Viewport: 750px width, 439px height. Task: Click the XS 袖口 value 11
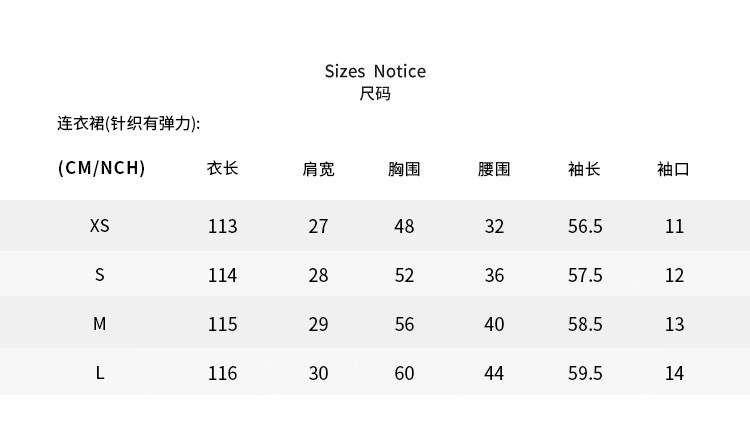pyautogui.click(x=674, y=226)
